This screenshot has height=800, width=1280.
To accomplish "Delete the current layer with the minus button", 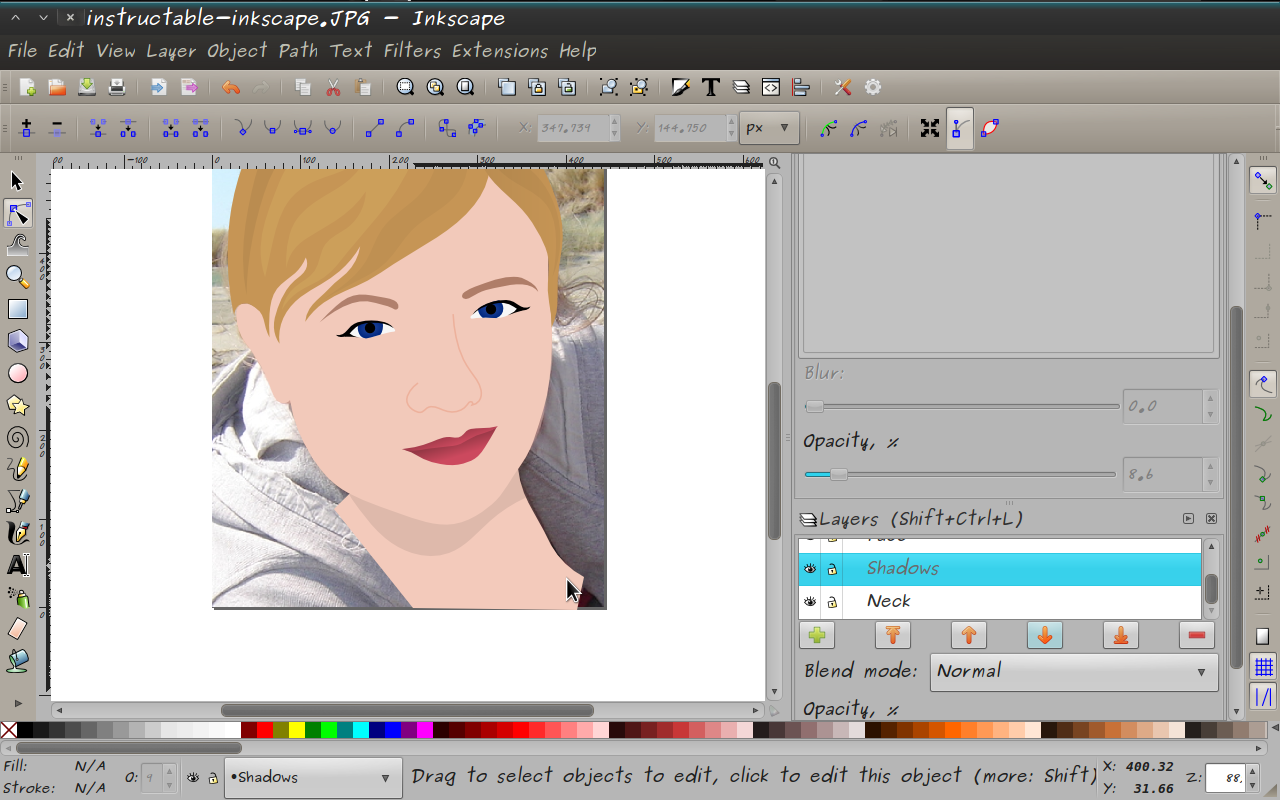I will [x=1196, y=634].
